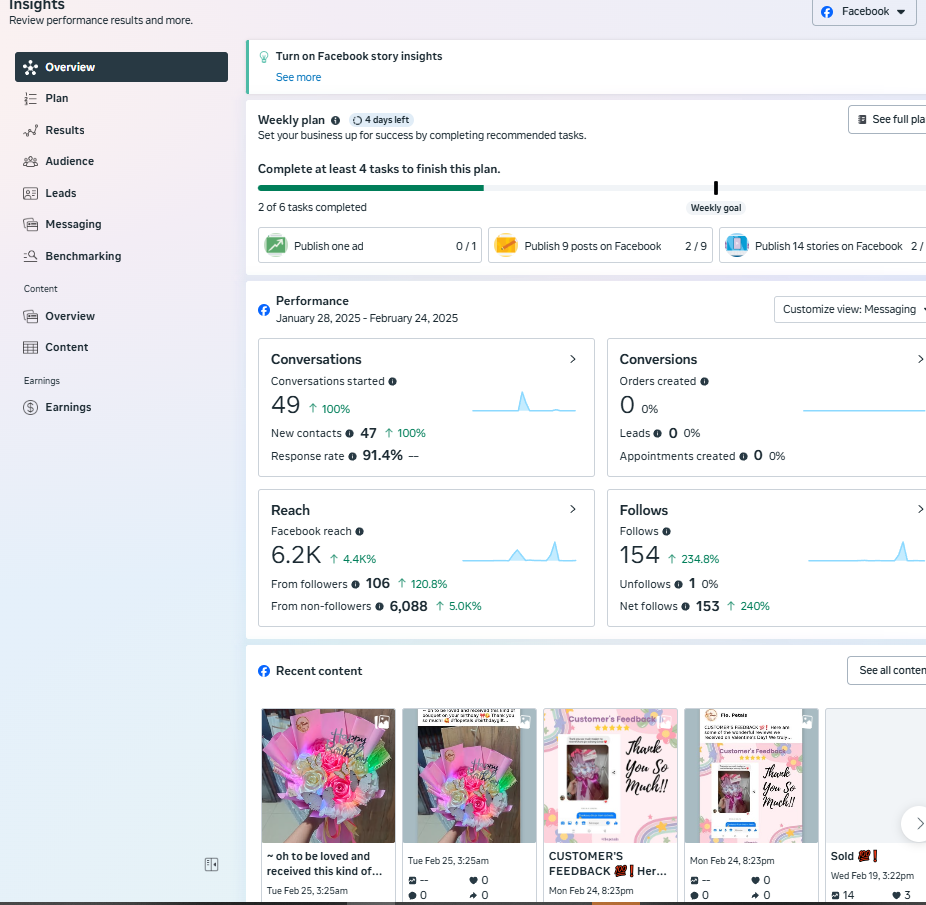Click the Content section Overview icon
This screenshot has height=905, width=926.
point(30,316)
